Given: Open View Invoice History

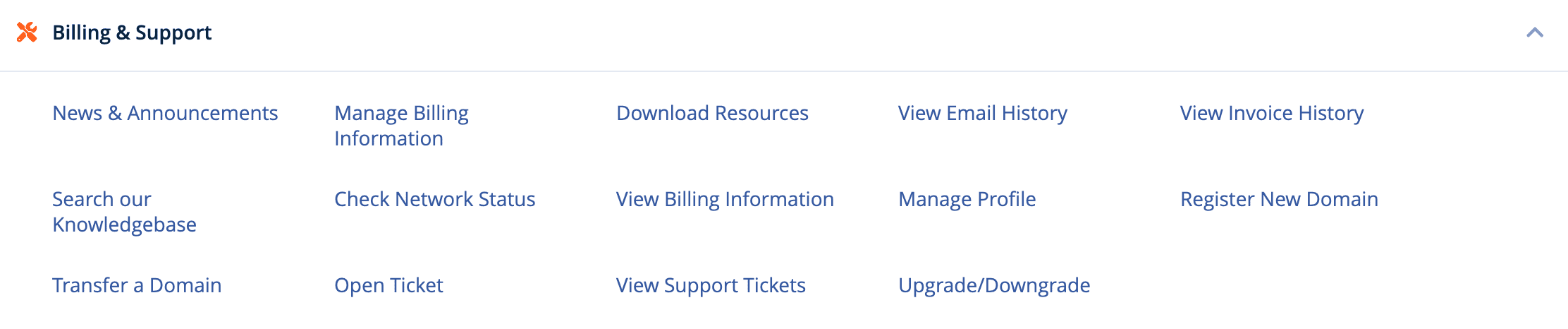Looking at the screenshot, I should [1271, 113].
